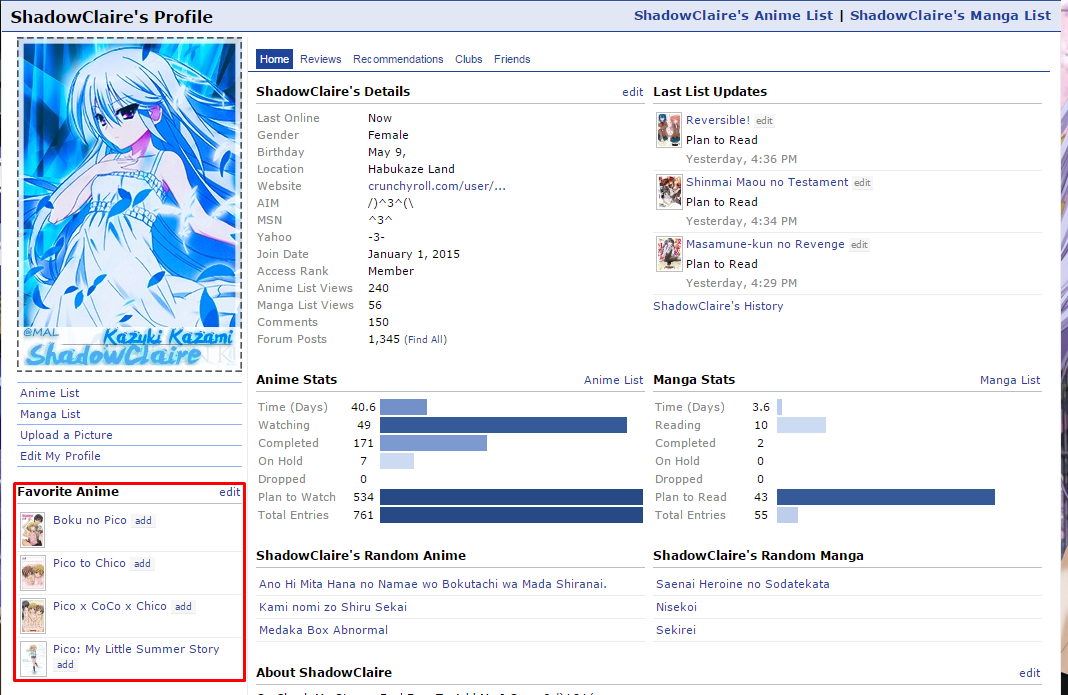The image size is (1068, 695).
Task: Click edit tag beside Masamune-kun no Revenge
Action: tap(859, 245)
